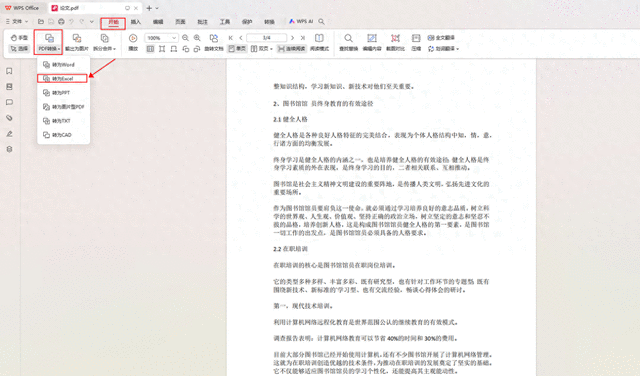Switch to the 保护 ribbon tab
The width and height of the screenshot is (640, 376).
pyautogui.click(x=247, y=22)
